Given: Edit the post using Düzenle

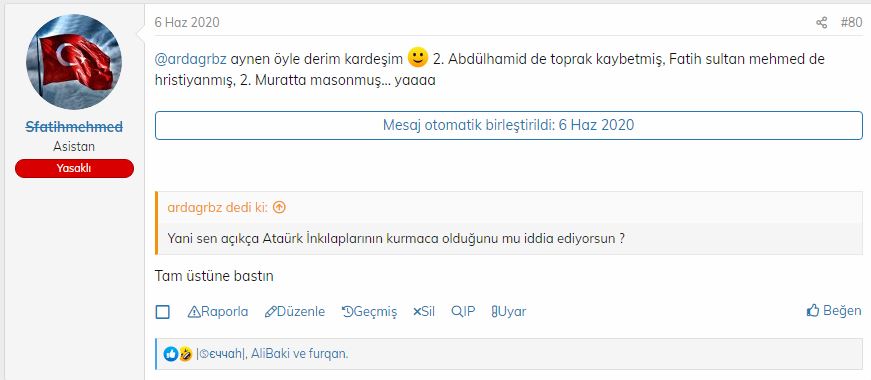Looking at the screenshot, I should point(295,312).
